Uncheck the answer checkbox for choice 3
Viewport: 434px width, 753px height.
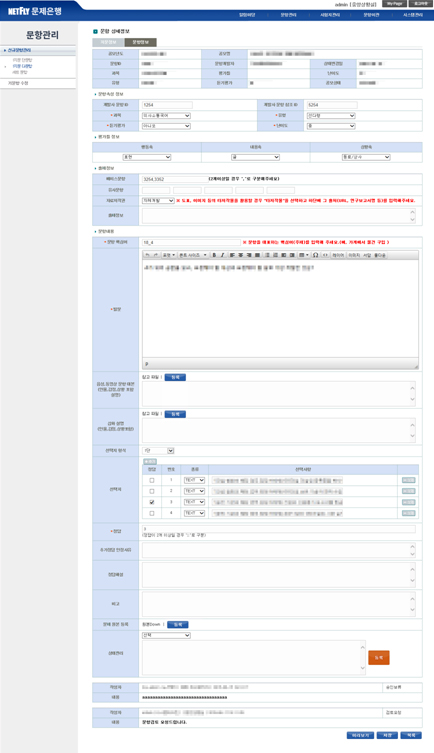(152, 502)
